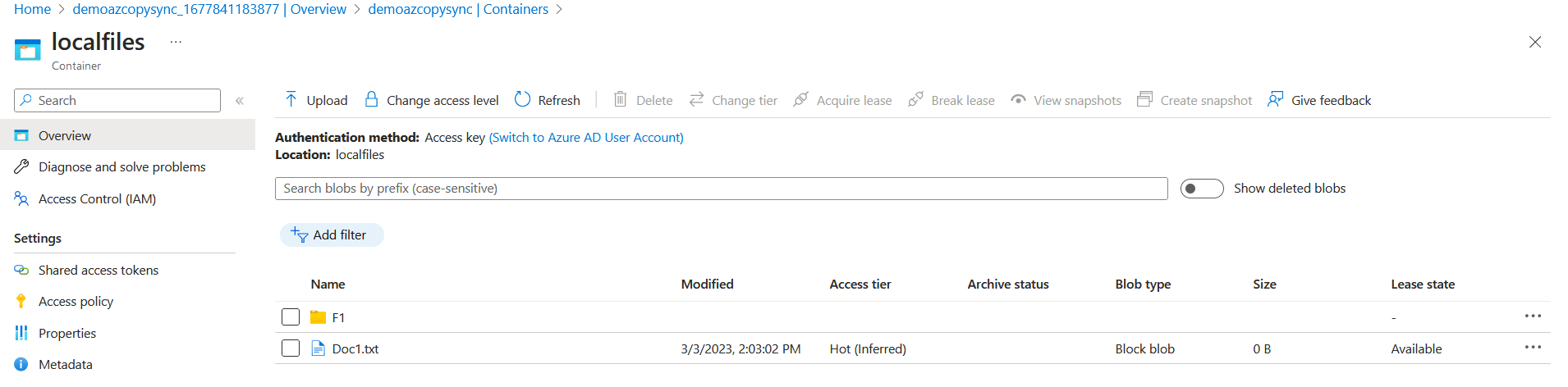This screenshot has width=1568, height=387.
Task: Sort by the Size column header
Action: tap(1264, 284)
